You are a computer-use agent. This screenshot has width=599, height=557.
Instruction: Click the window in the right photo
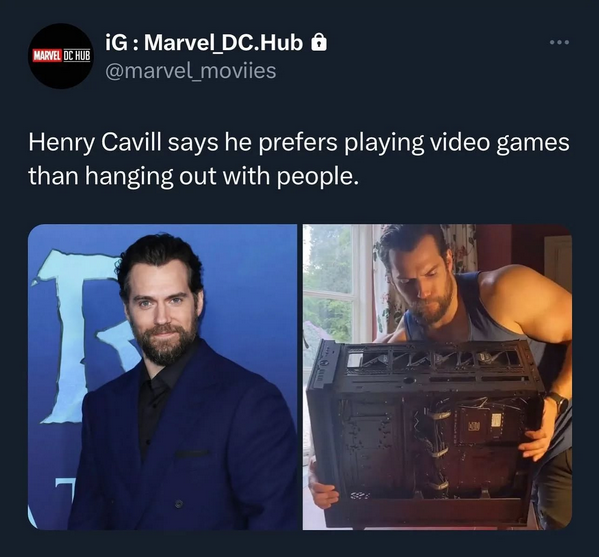coord(332,283)
